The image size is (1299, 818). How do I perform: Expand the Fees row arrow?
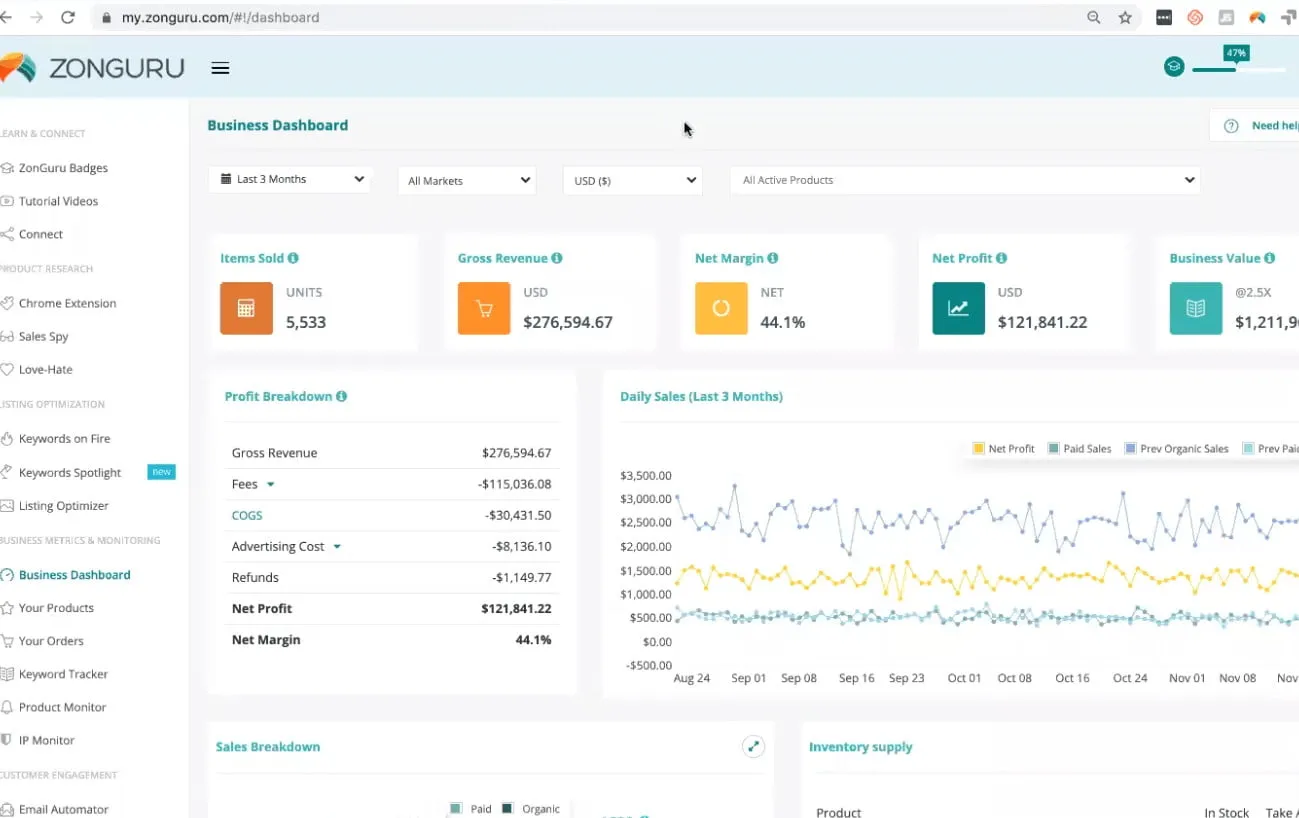270,485
